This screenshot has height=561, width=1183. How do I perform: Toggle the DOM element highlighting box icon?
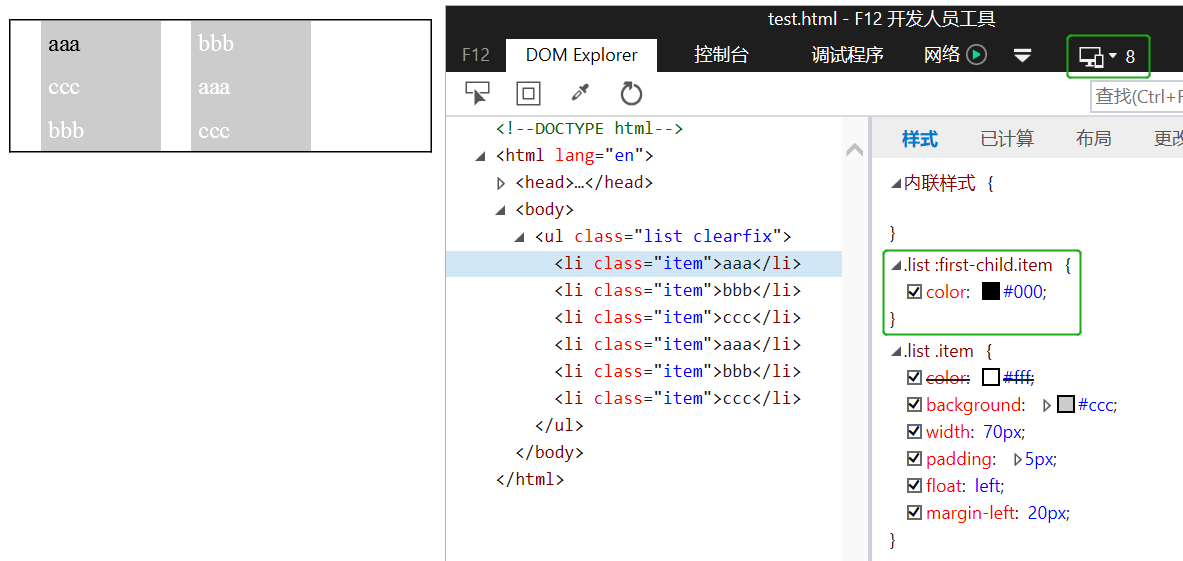pyautogui.click(x=528, y=94)
